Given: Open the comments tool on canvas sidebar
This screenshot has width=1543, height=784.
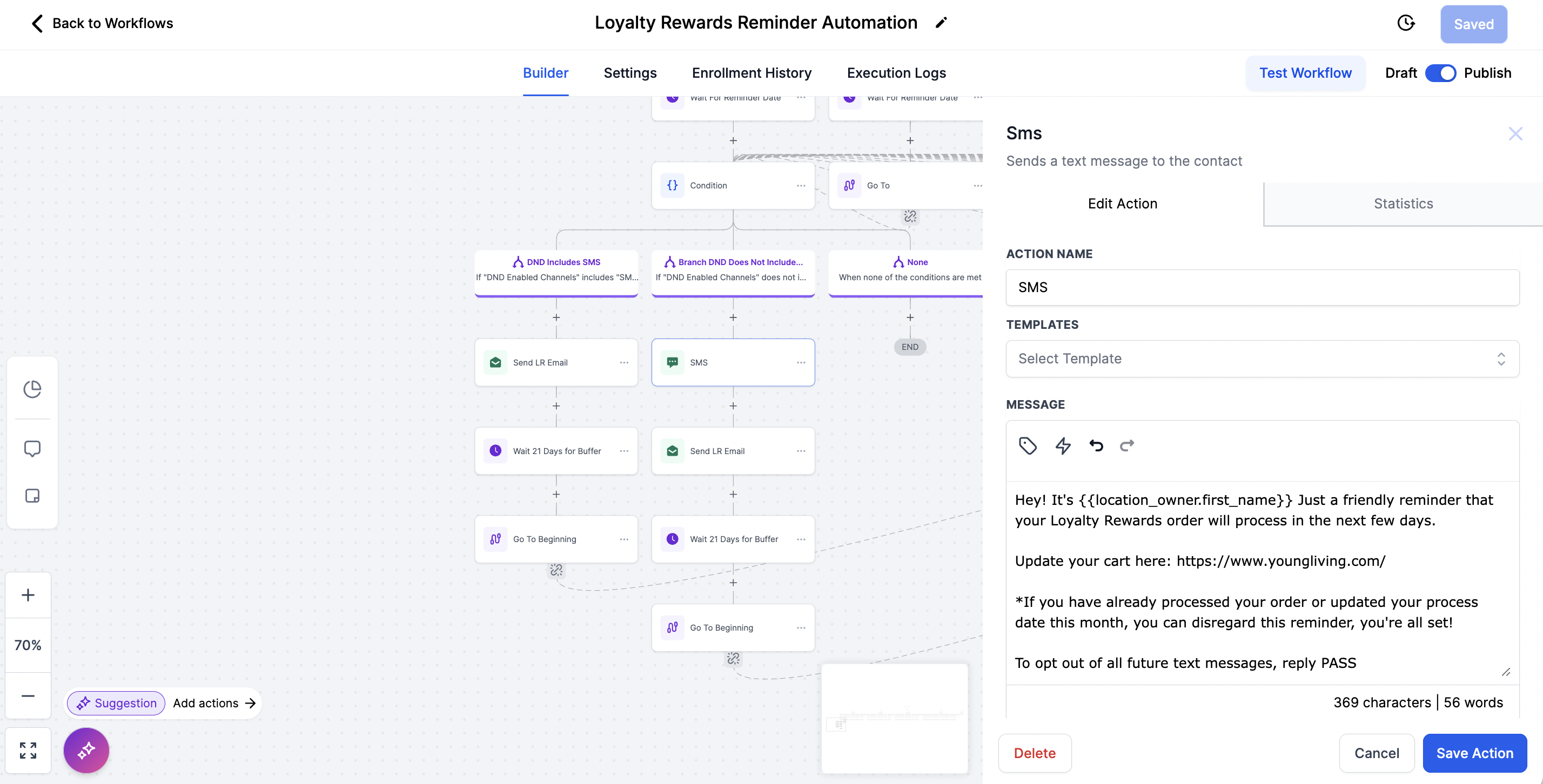Looking at the screenshot, I should [32, 449].
